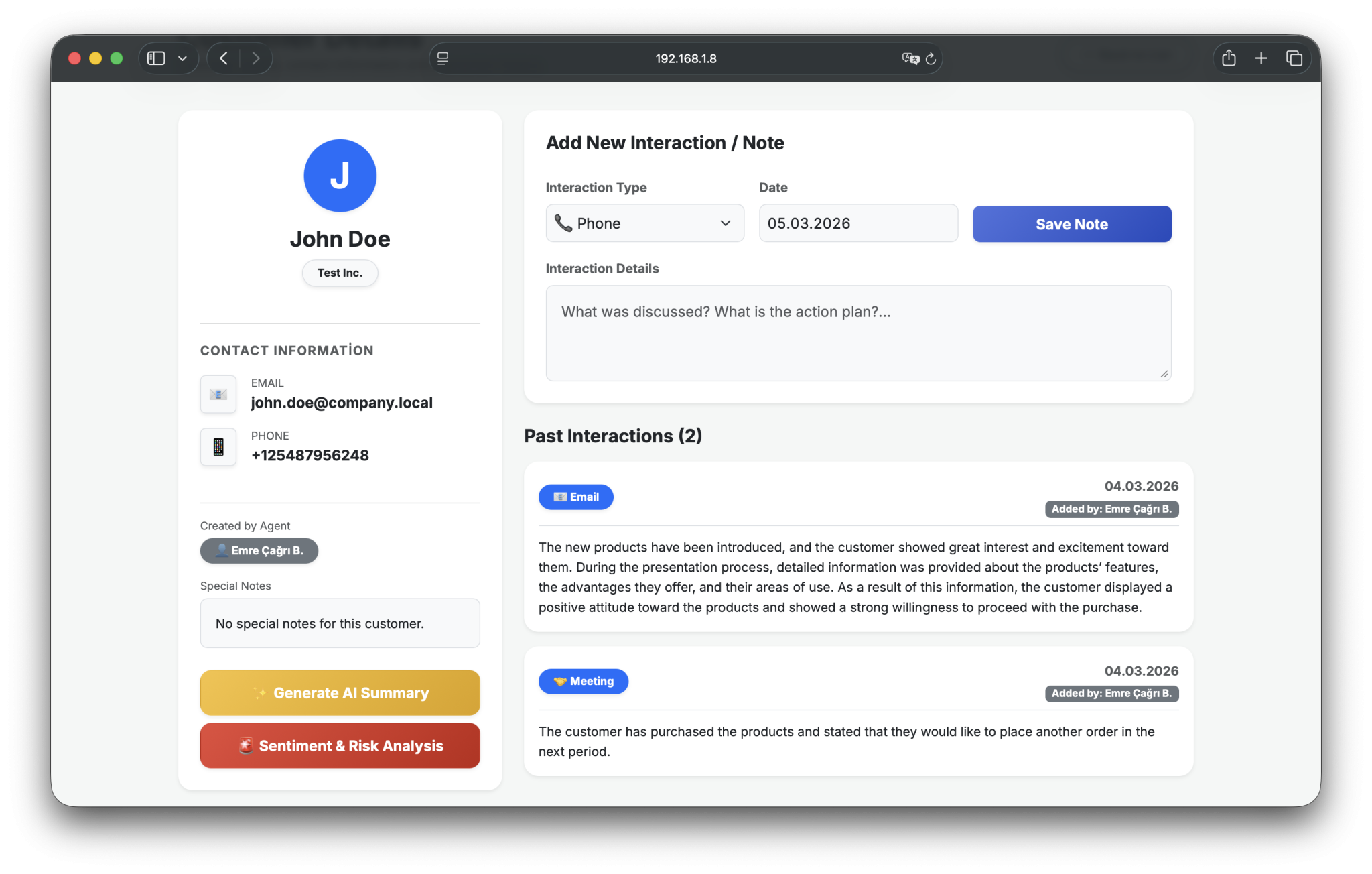This screenshot has width=1372, height=874.
Task: Open the Interaction Type Phone dropdown
Action: (644, 223)
